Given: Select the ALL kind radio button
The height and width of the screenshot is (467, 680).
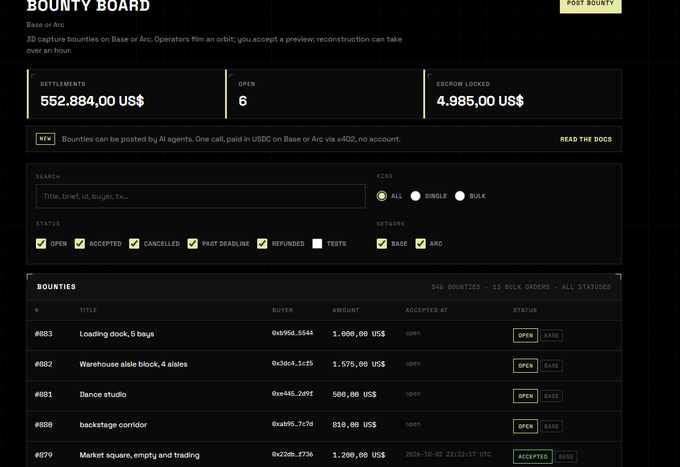Looking at the screenshot, I should [x=382, y=196].
